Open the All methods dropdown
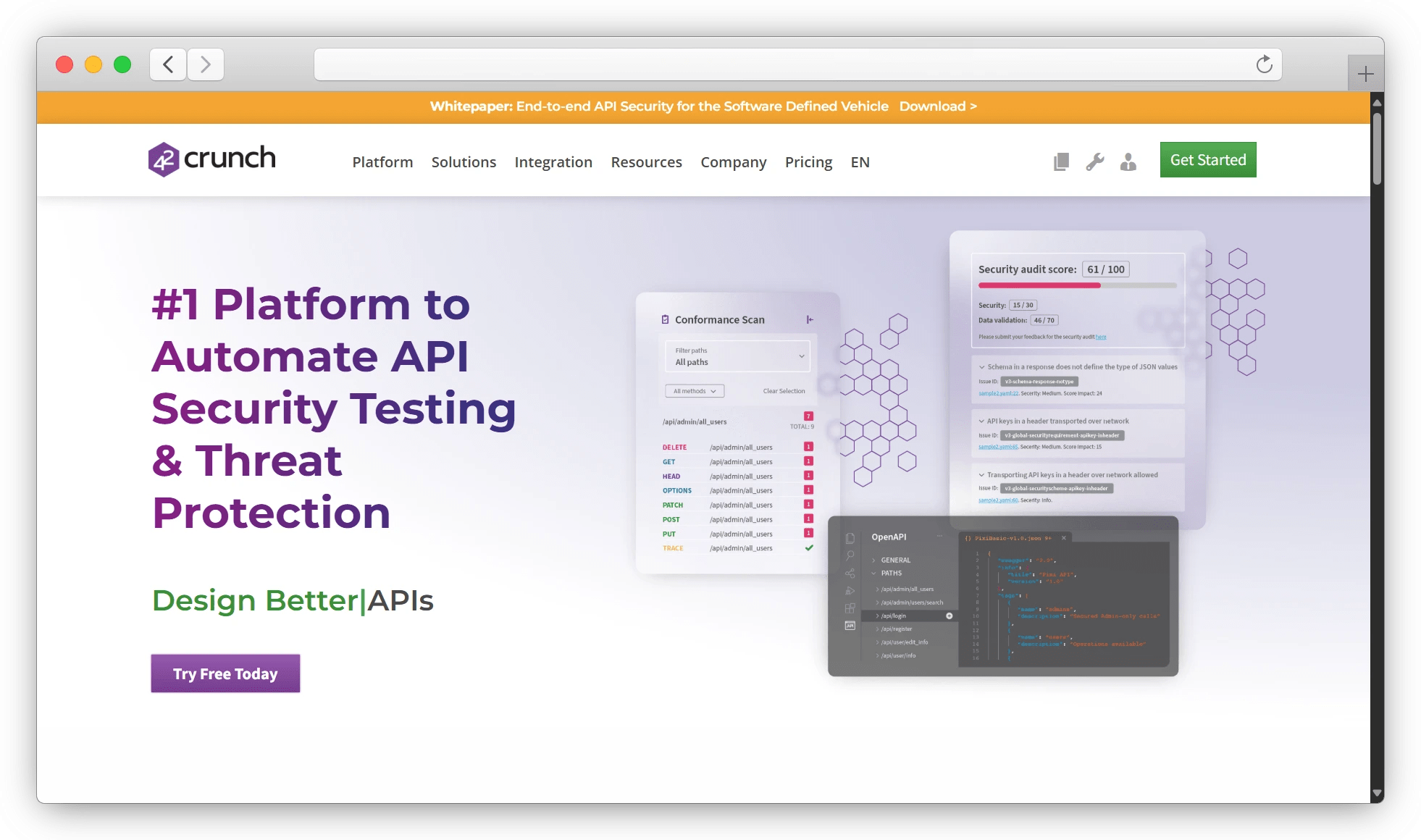 click(x=694, y=391)
